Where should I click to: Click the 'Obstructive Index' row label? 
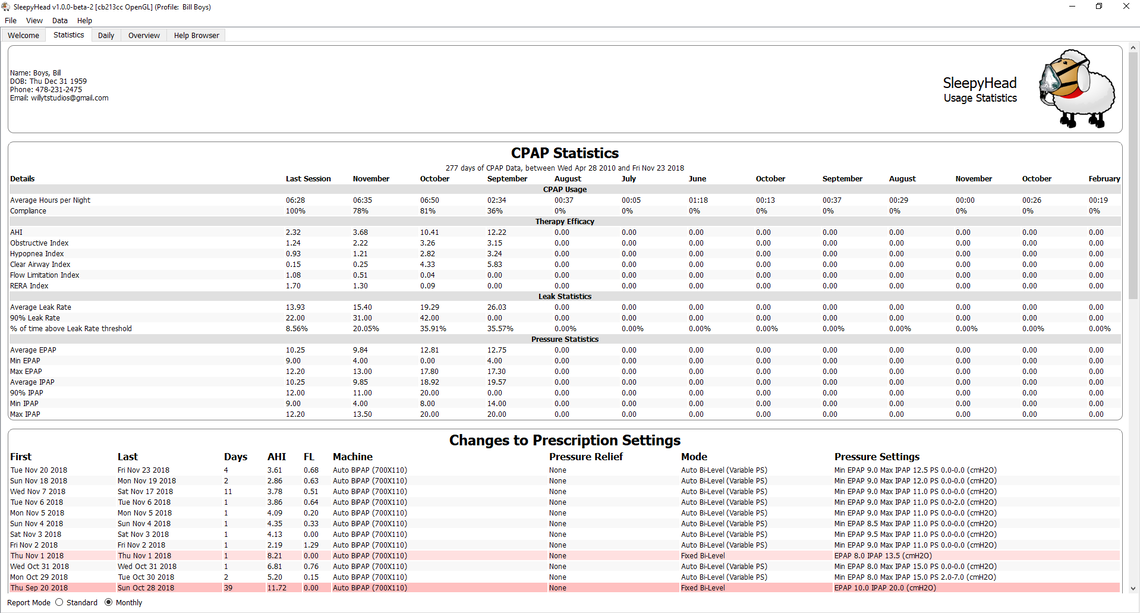tap(39, 243)
